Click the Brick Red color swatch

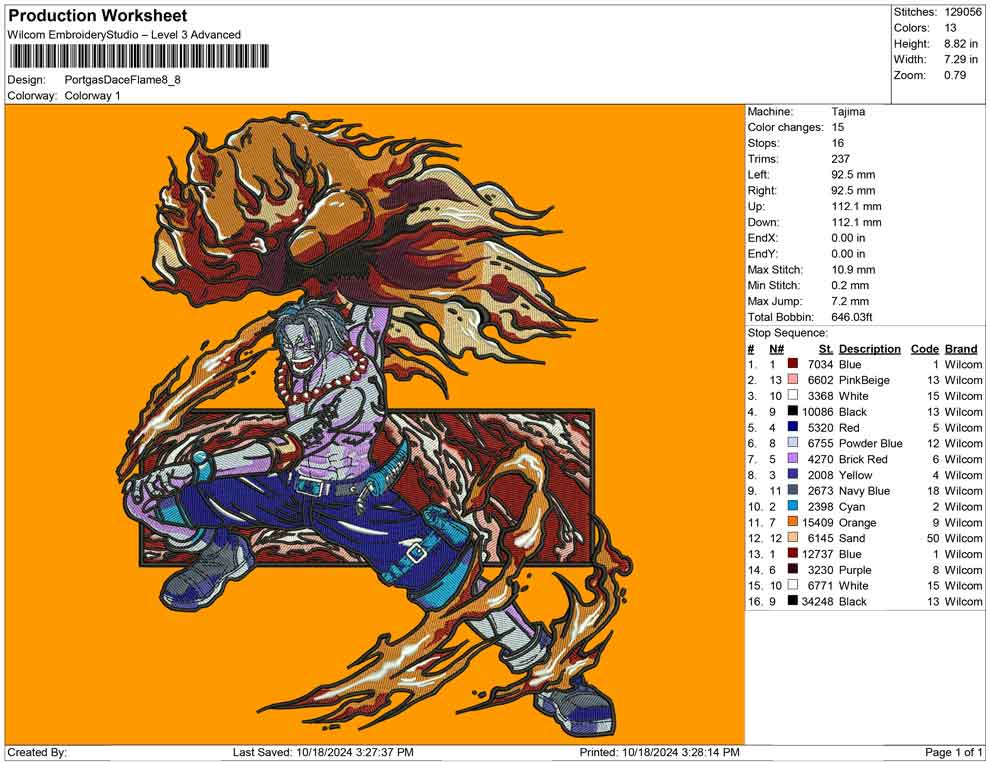pos(792,458)
